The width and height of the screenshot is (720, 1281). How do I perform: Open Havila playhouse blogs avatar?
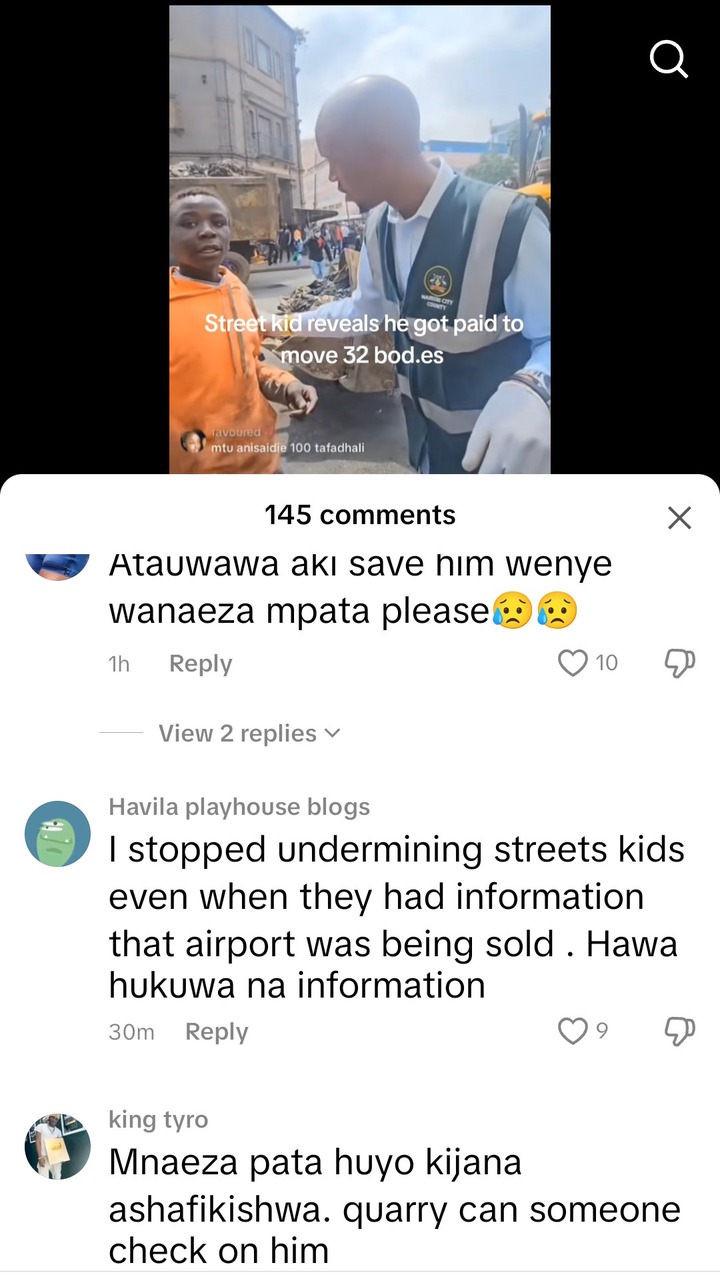57,834
